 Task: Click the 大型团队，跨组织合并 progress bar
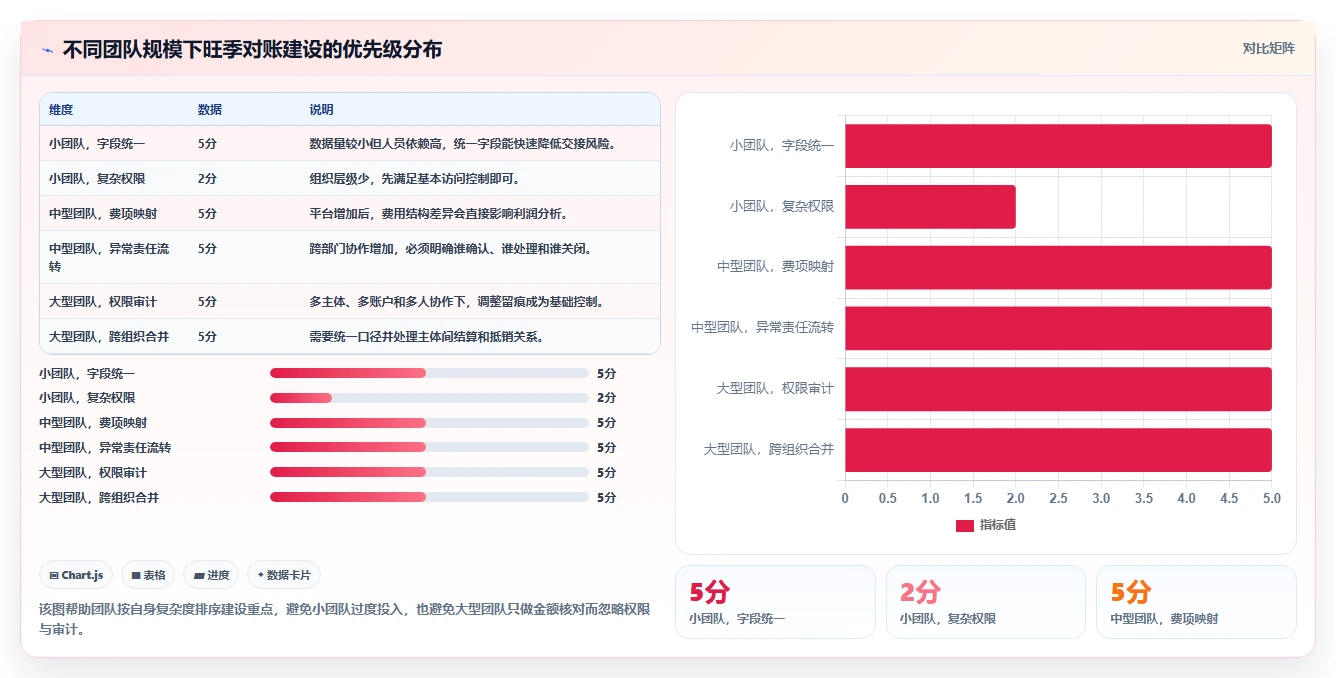(429, 497)
